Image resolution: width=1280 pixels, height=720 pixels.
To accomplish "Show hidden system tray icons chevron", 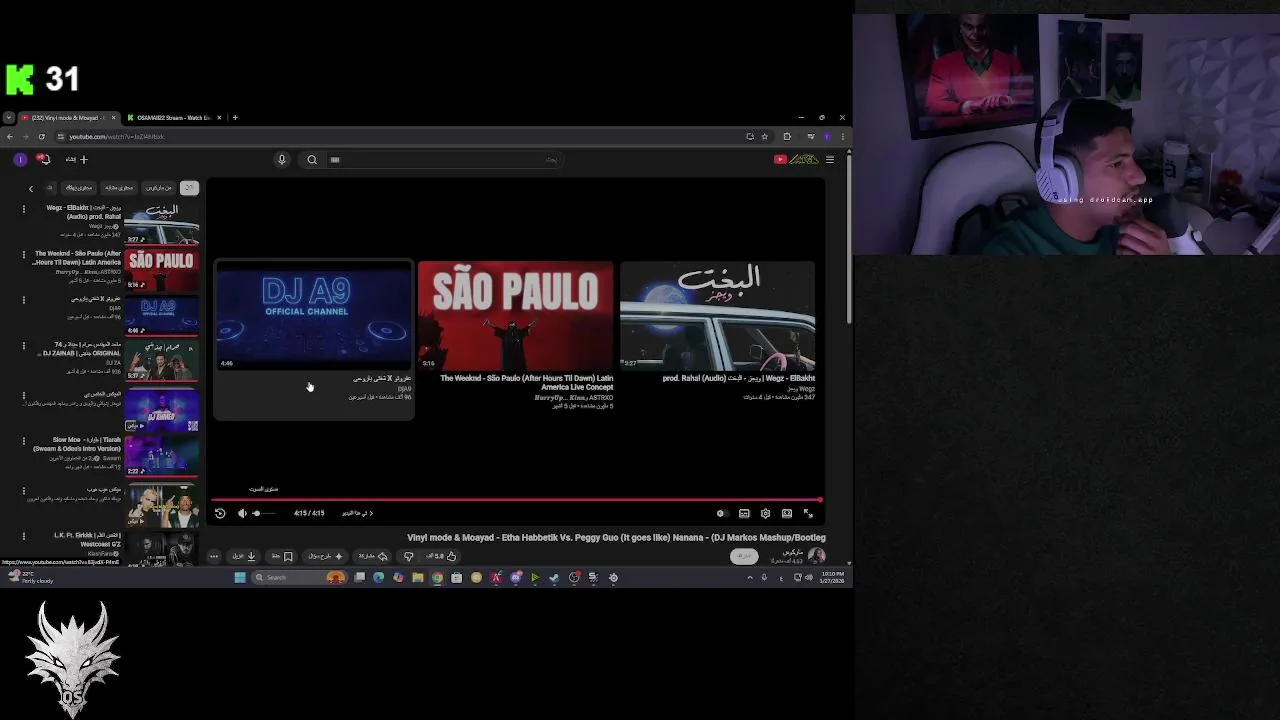I will click(x=750, y=577).
